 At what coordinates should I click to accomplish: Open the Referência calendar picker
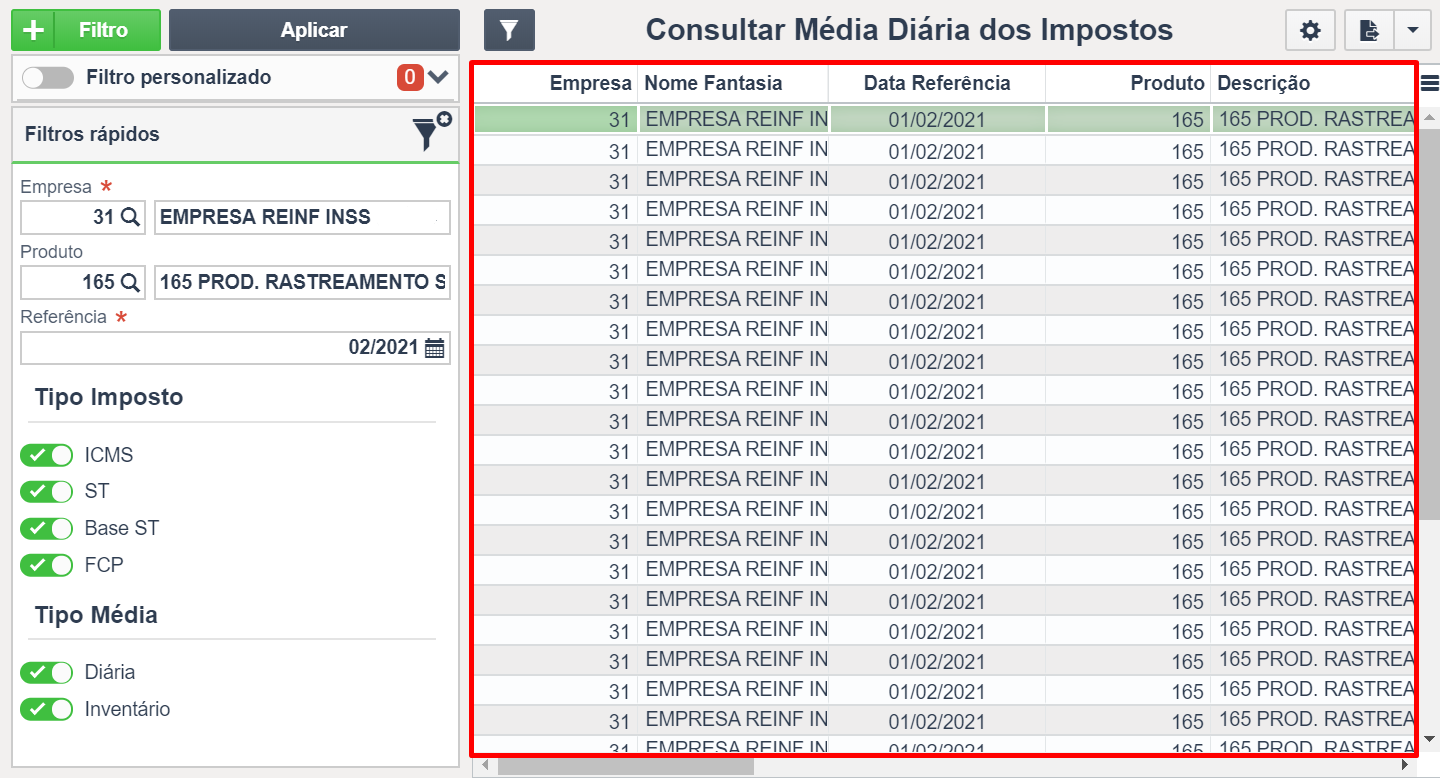[x=435, y=348]
